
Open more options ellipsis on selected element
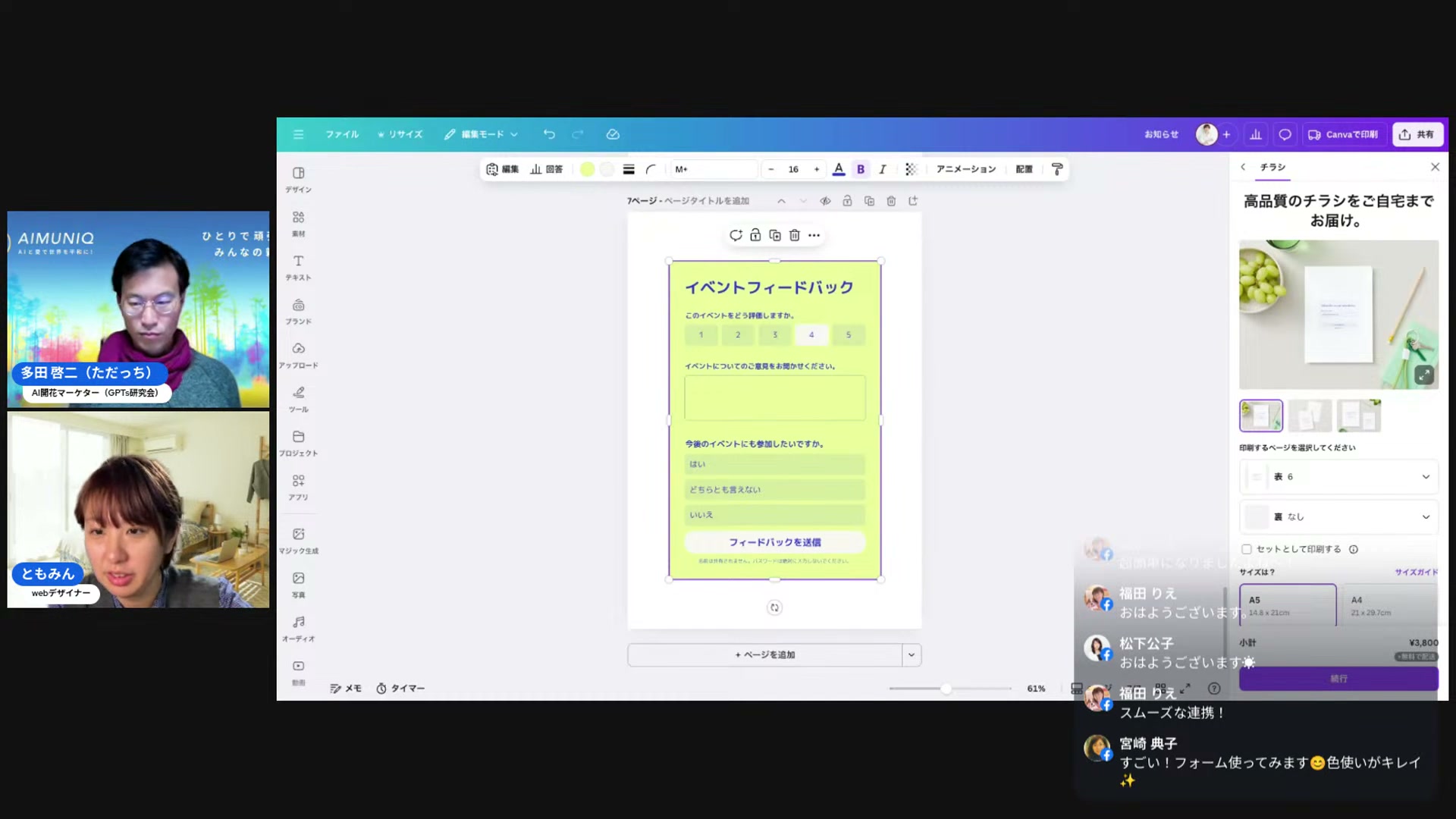click(x=814, y=235)
